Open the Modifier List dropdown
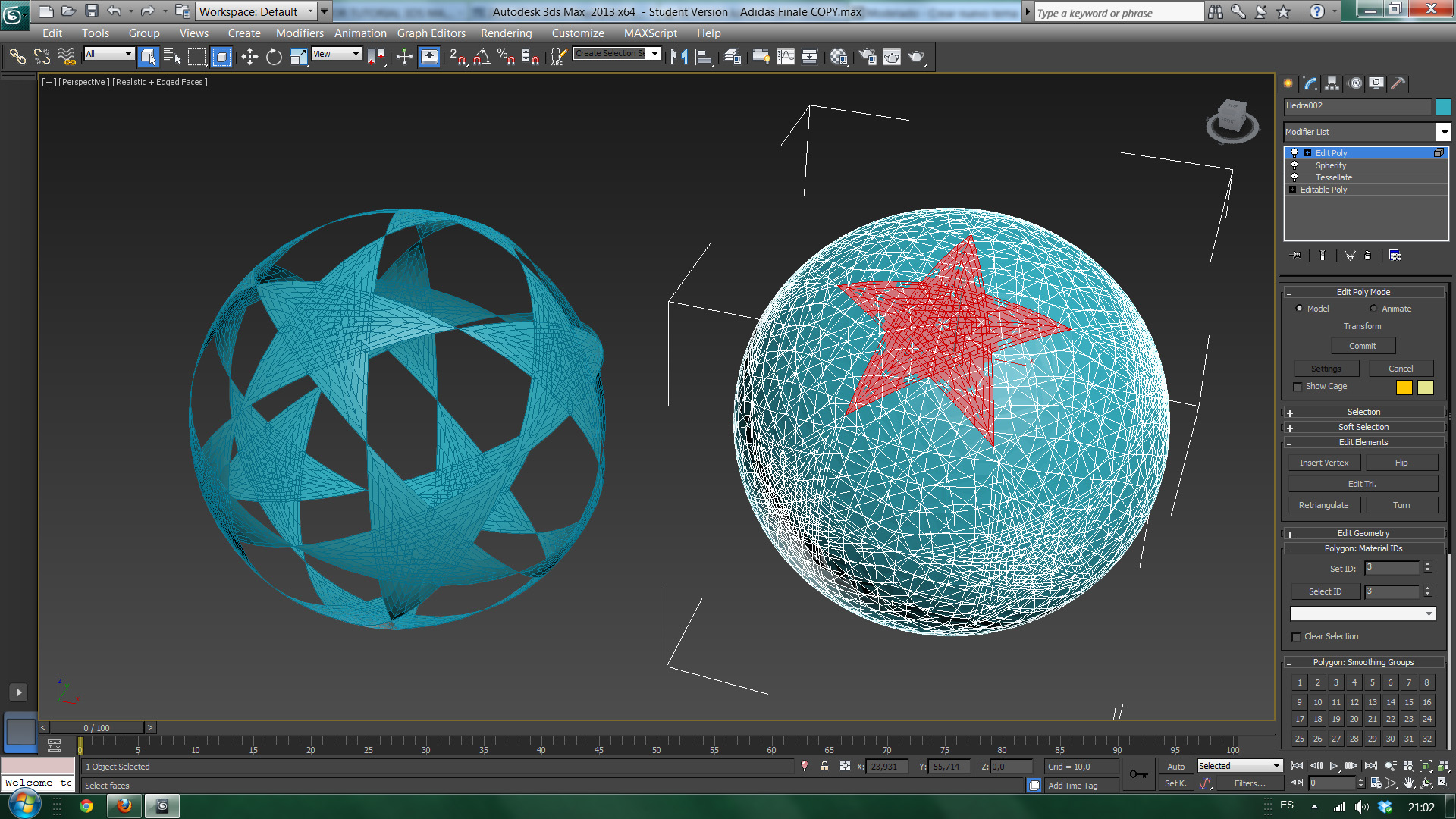 tap(1443, 132)
